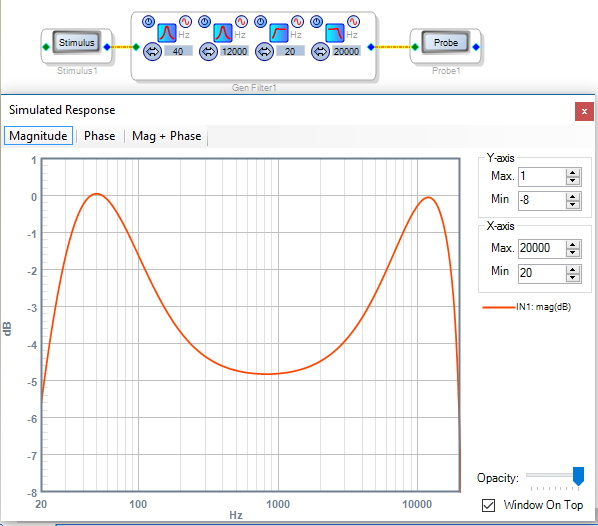
Task: Select the 20 frequency value in Gen Filter1
Action: (x=290, y=51)
